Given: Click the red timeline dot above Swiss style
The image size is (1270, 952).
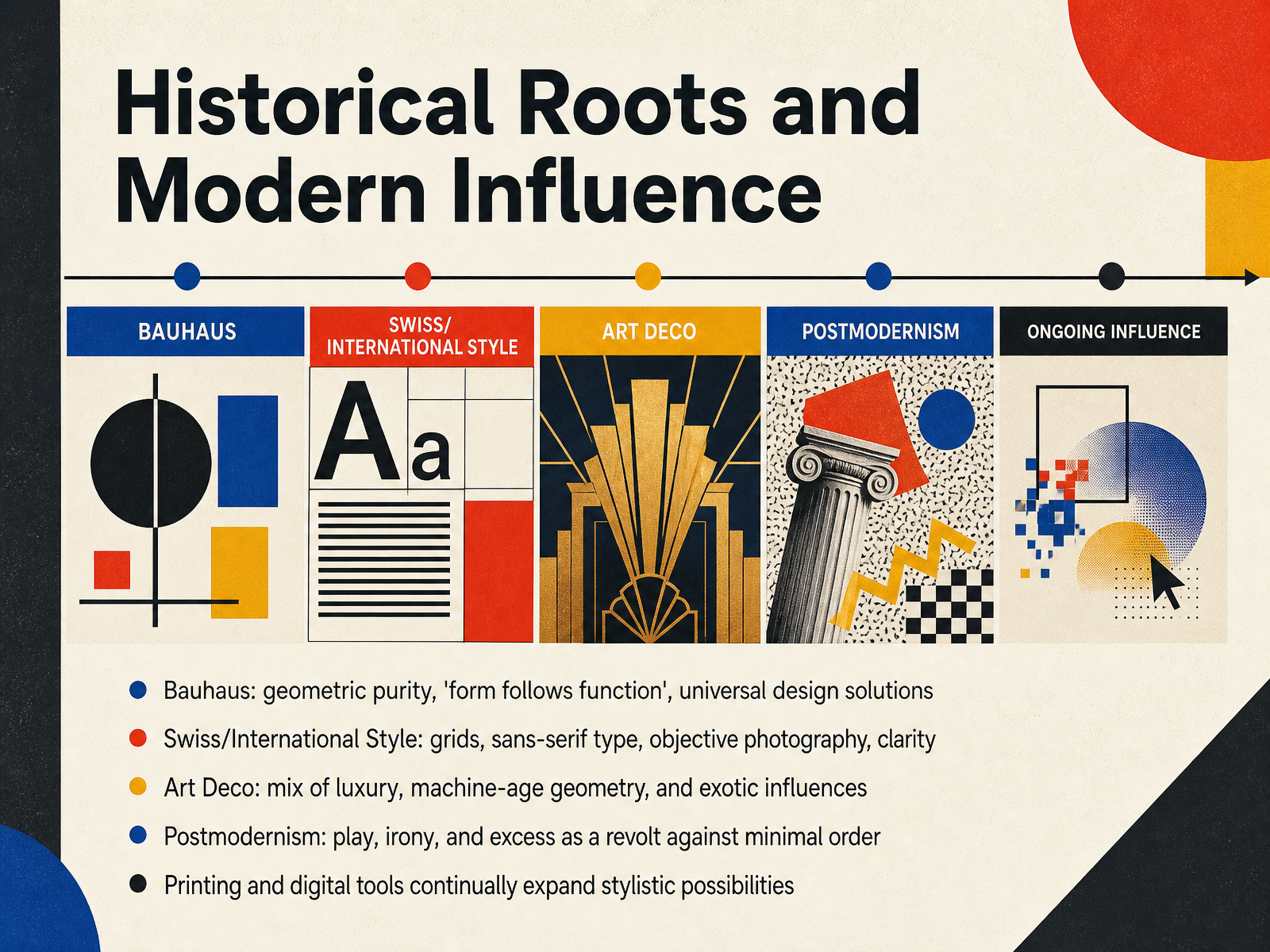Looking at the screenshot, I should pos(418,276).
